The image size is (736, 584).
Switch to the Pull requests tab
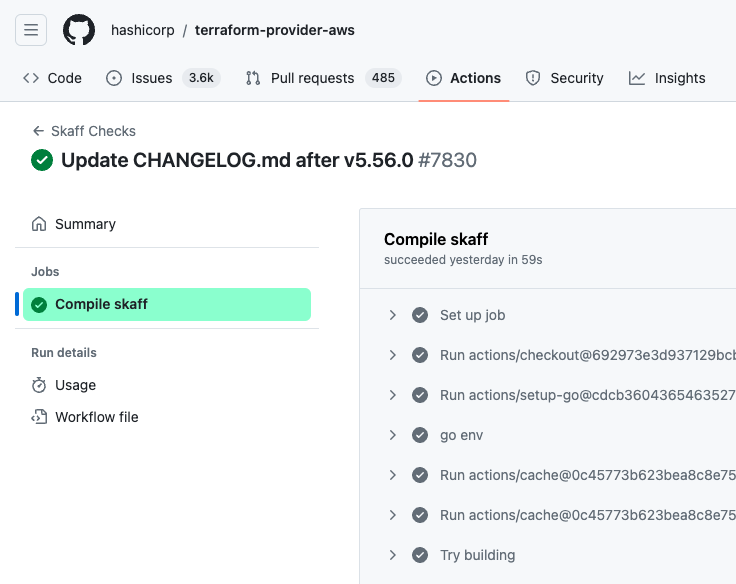(x=312, y=78)
